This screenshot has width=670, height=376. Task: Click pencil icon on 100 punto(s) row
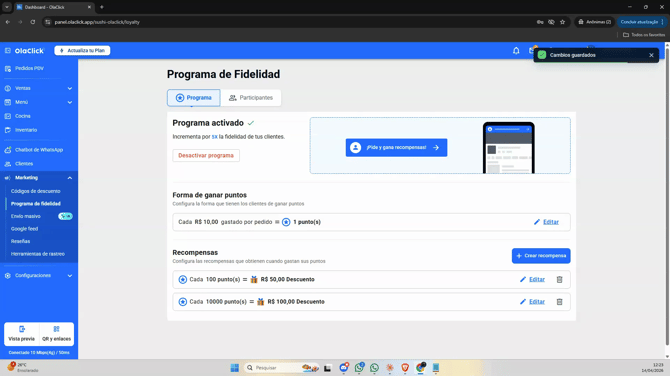coord(523,279)
